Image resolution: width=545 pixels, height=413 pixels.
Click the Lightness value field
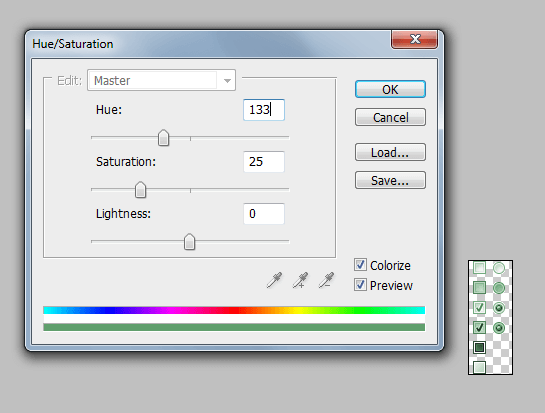pos(264,213)
